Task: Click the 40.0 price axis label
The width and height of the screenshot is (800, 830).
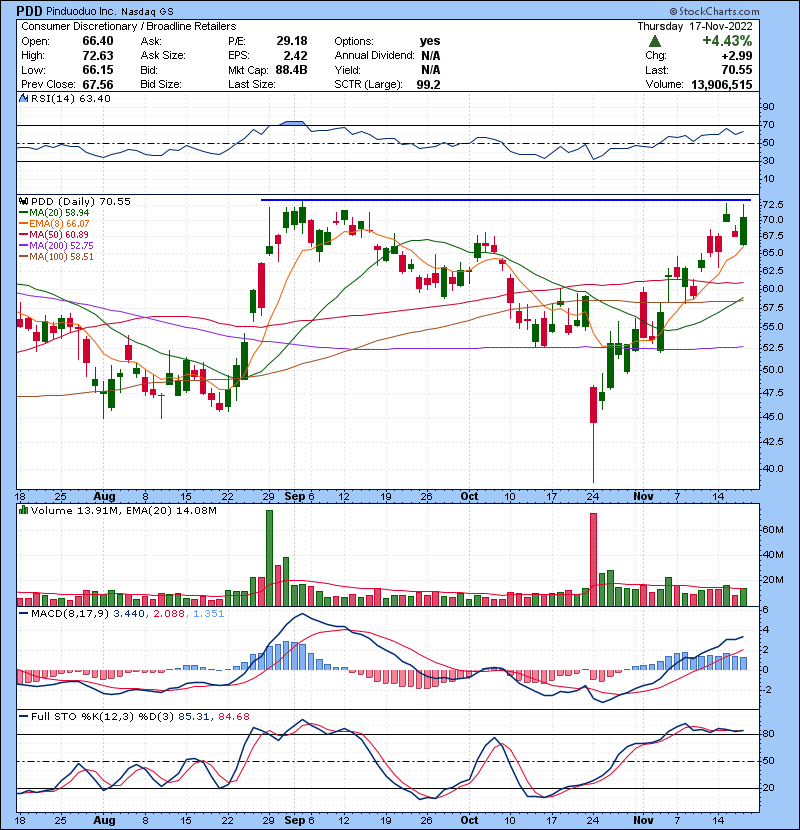Action: point(772,468)
